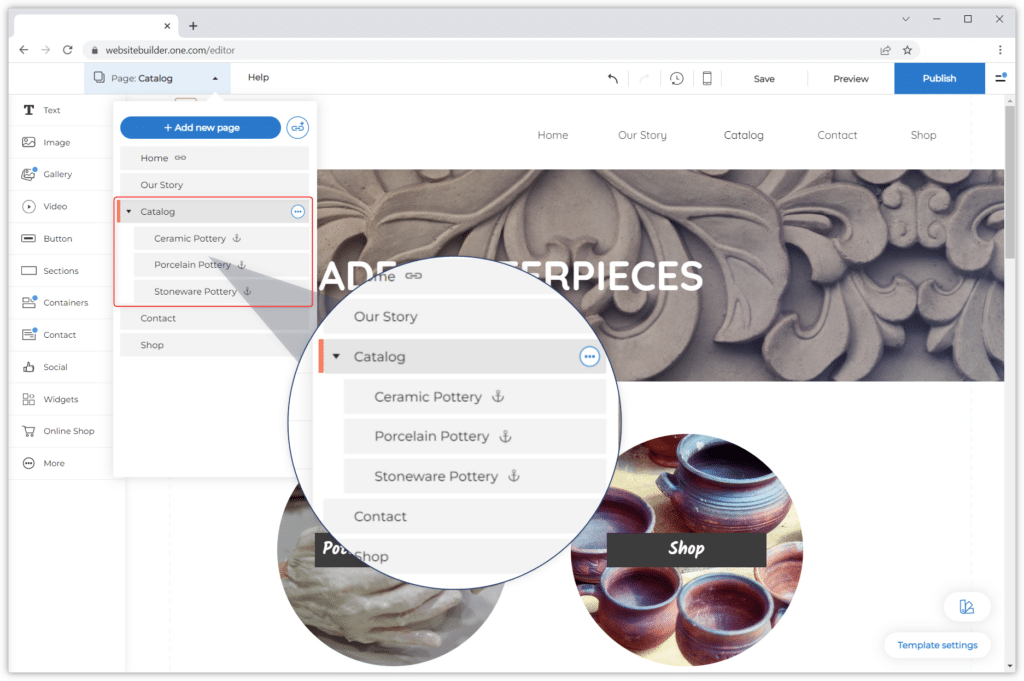Open the Online Shop cart icon
Screen dimensions: 1024x681
(29, 431)
